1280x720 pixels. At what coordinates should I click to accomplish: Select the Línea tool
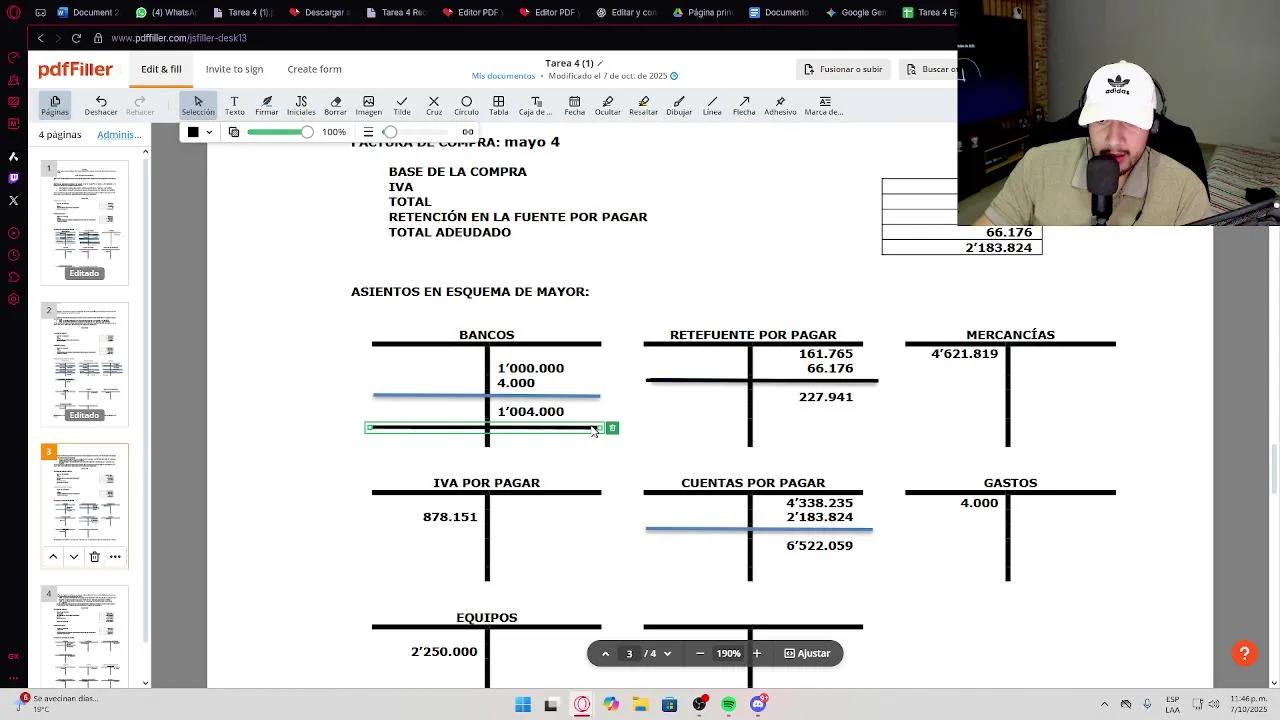pos(712,105)
